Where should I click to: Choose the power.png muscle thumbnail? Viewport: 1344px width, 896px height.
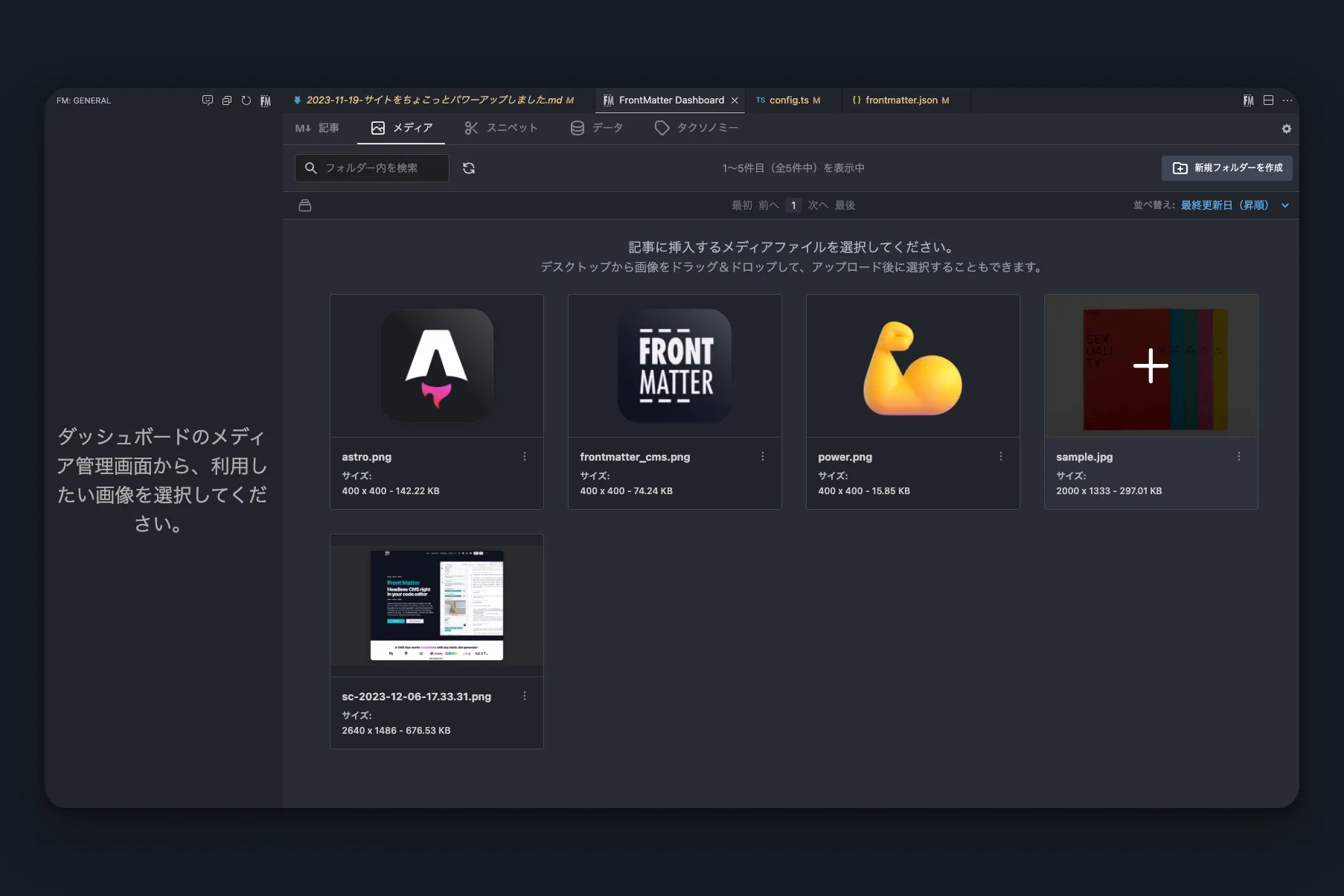(913, 365)
